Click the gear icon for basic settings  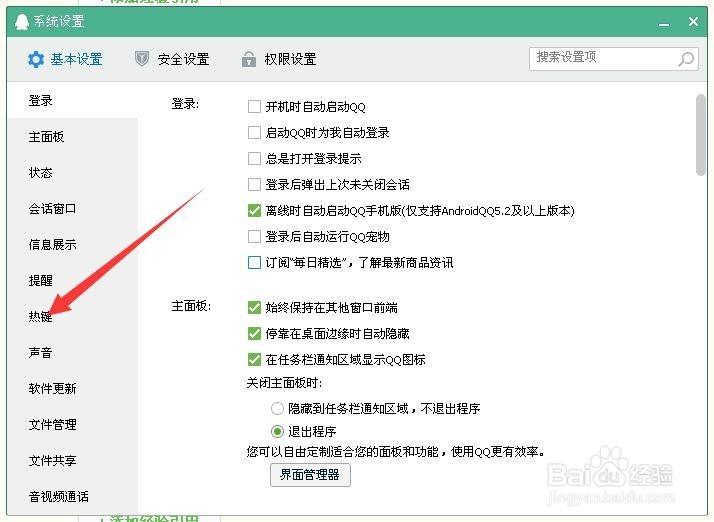pos(36,59)
